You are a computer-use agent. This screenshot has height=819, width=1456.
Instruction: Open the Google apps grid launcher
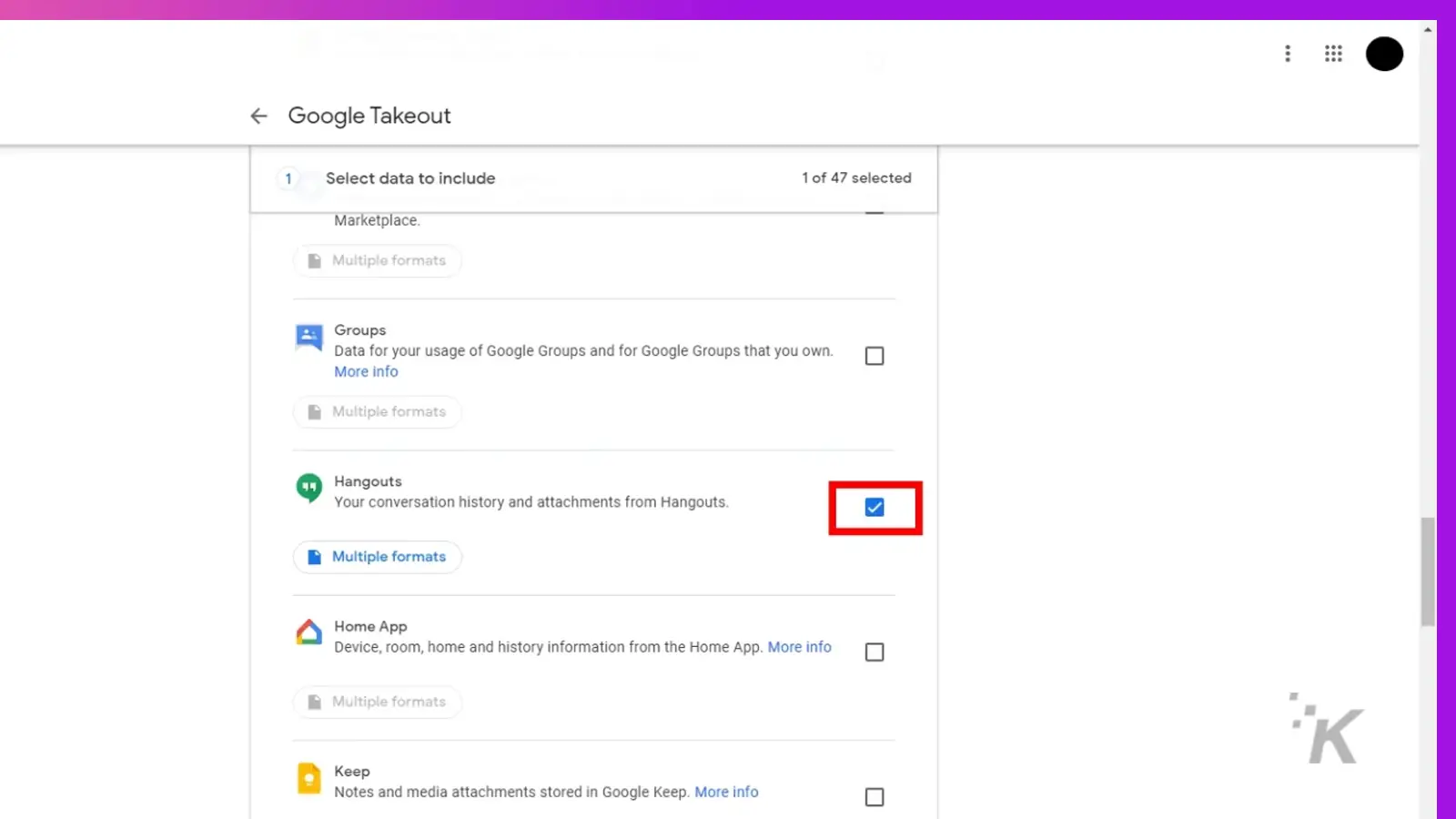1333,54
